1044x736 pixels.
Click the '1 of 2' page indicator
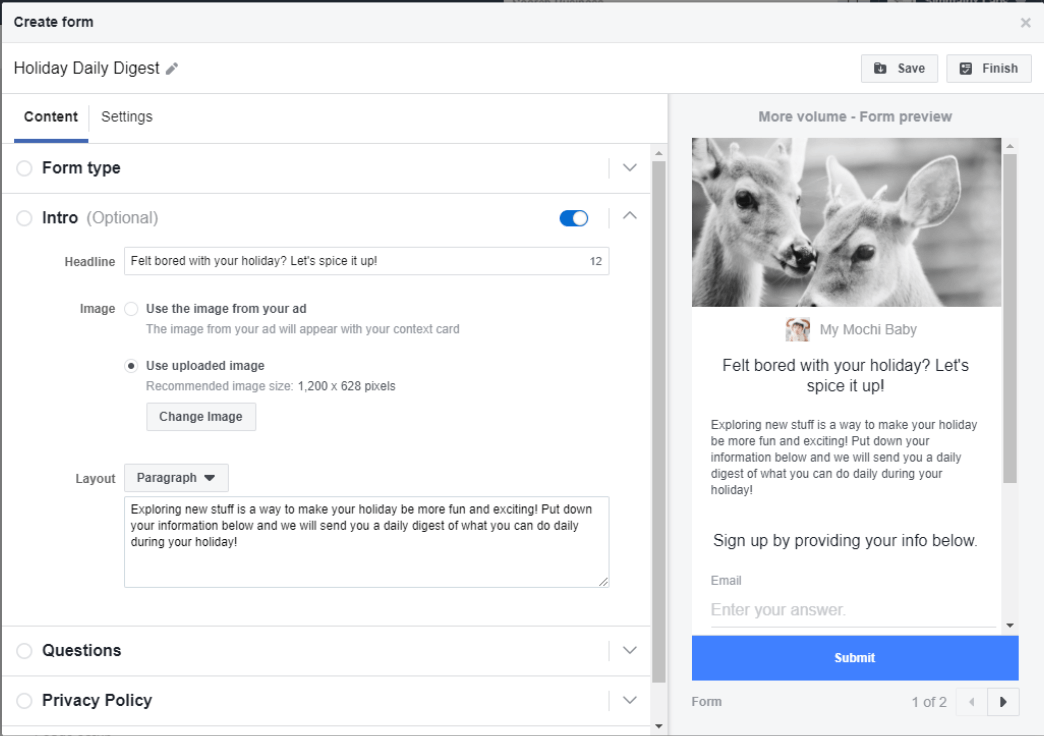(929, 702)
